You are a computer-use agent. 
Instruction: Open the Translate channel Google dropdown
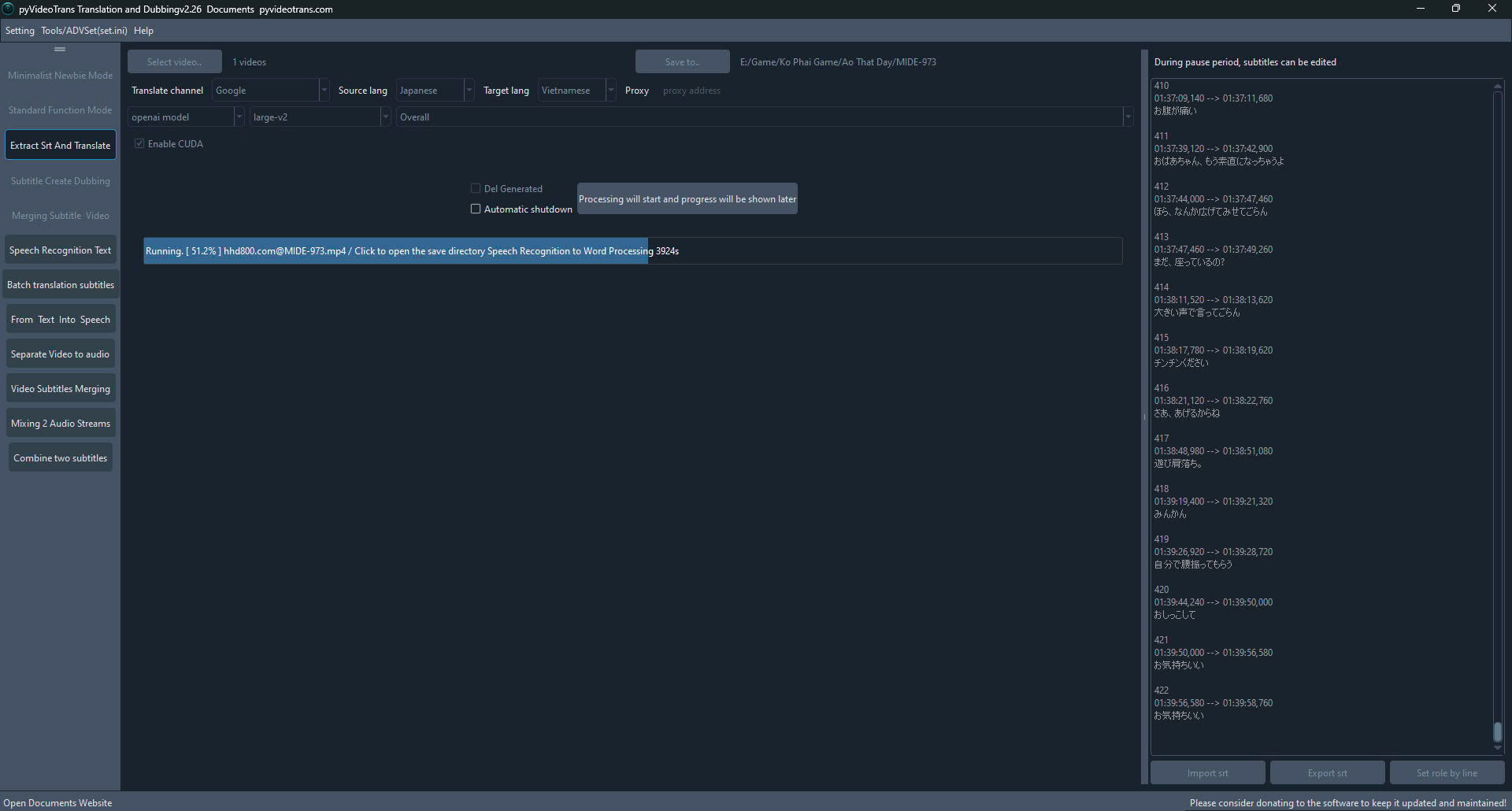(x=270, y=91)
